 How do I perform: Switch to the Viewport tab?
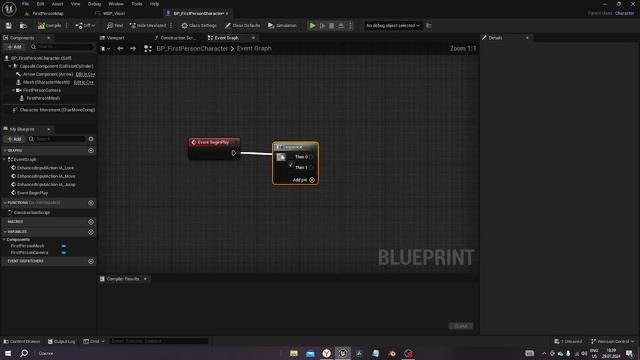(x=115, y=38)
